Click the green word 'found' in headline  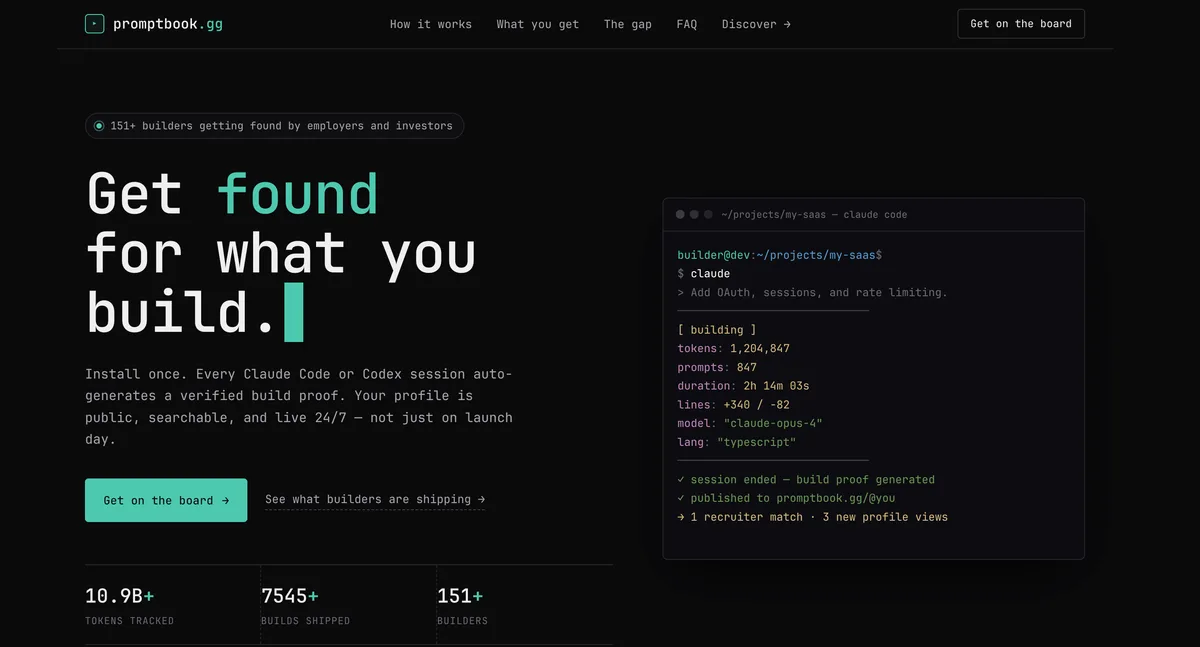coord(298,193)
